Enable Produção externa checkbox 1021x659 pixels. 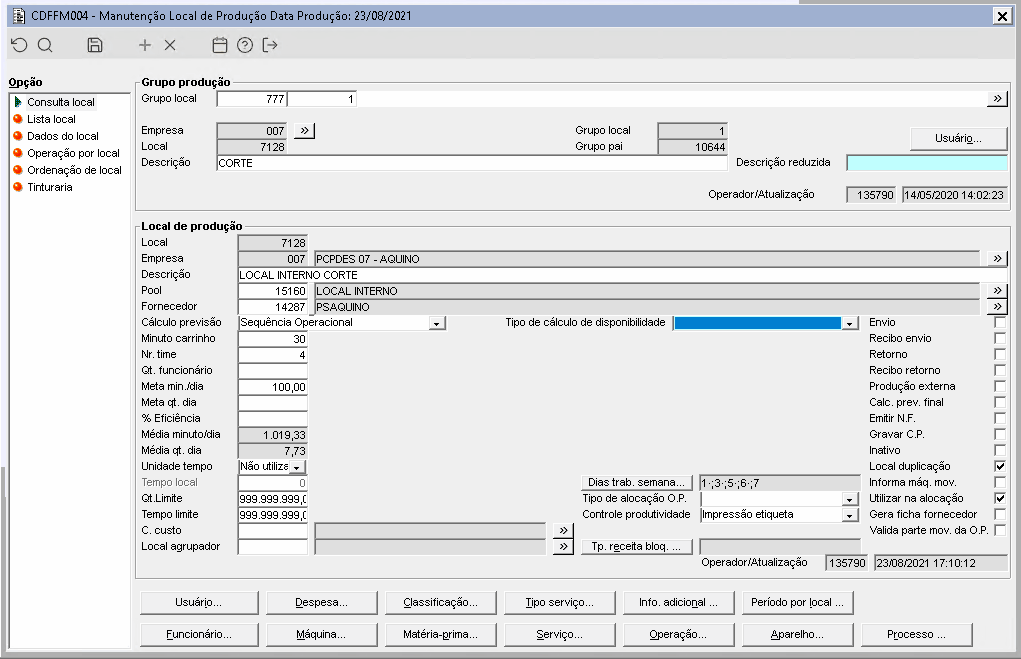(1000, 386)
